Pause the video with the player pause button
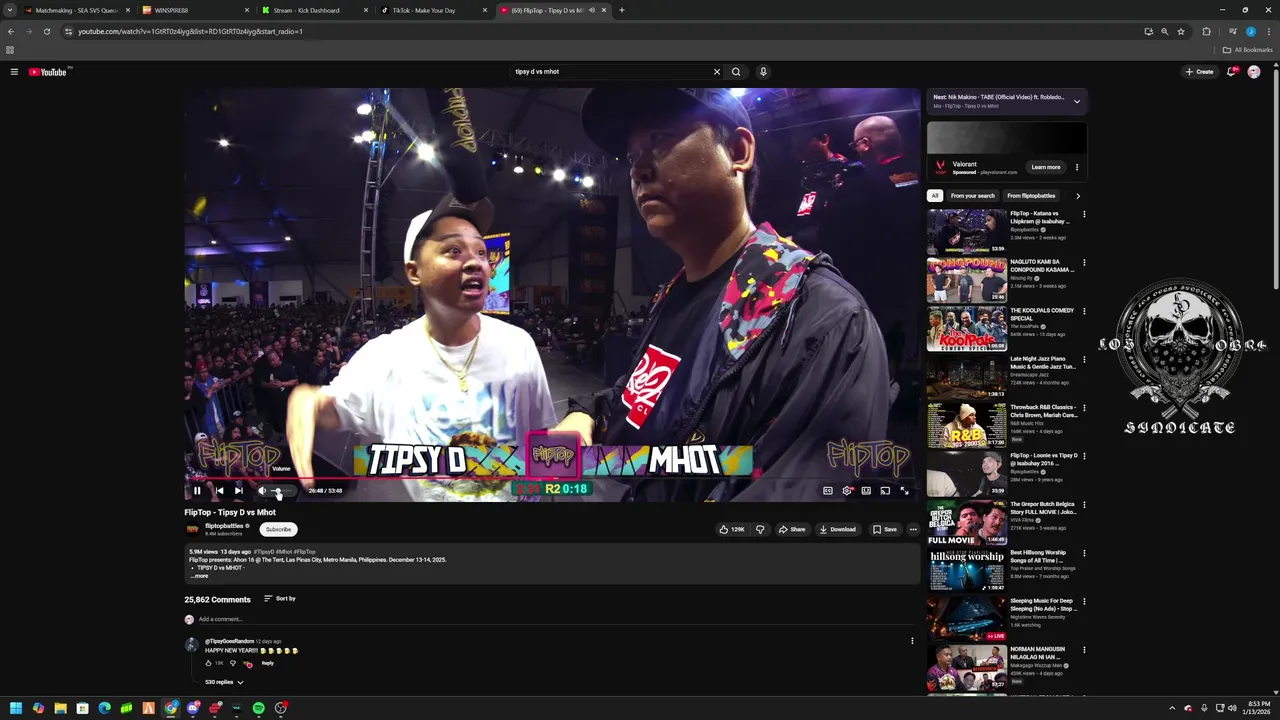1280x720 pixels. [x=197, y=490]
